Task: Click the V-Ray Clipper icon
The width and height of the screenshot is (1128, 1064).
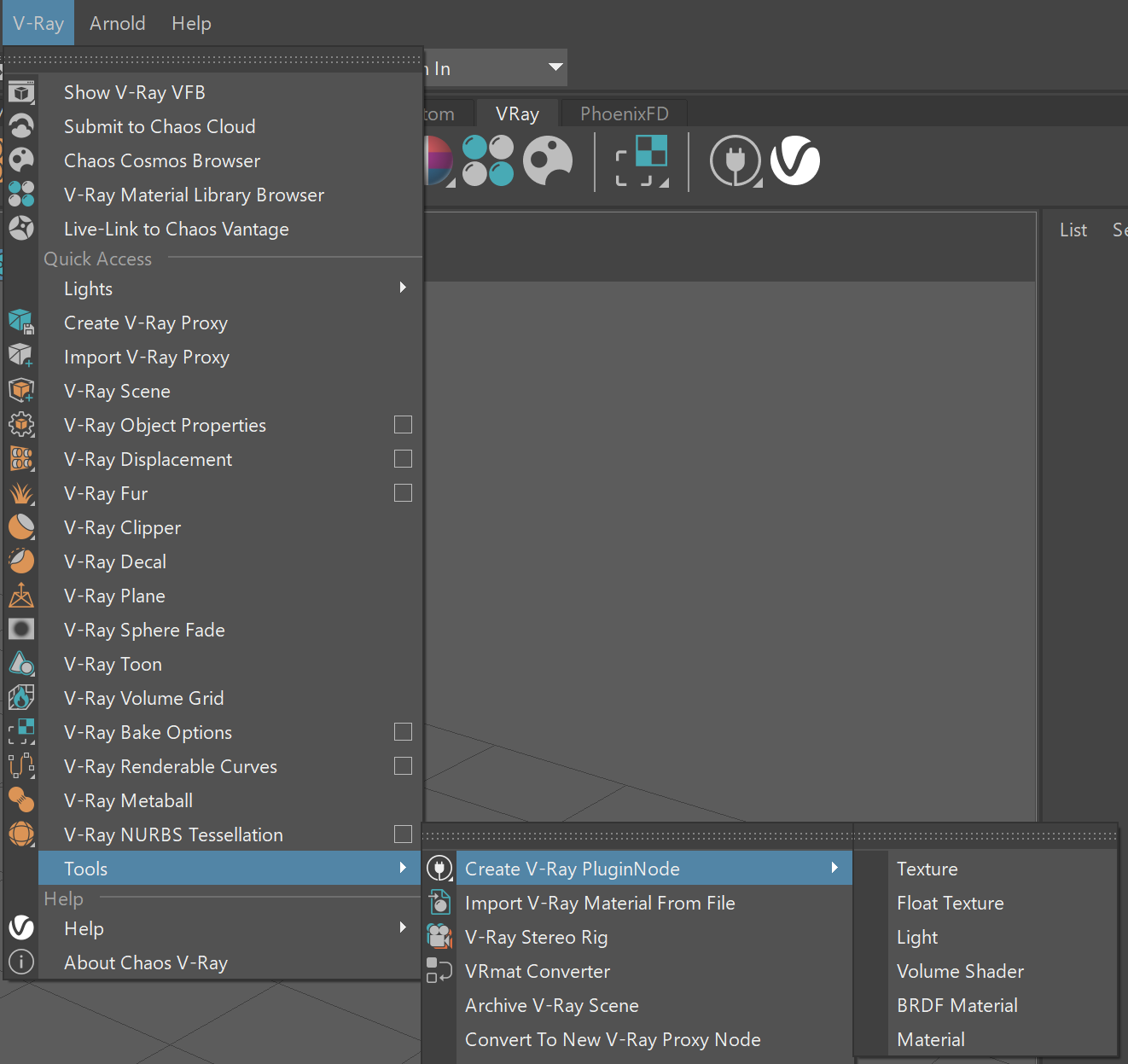Action: (21, 527)
